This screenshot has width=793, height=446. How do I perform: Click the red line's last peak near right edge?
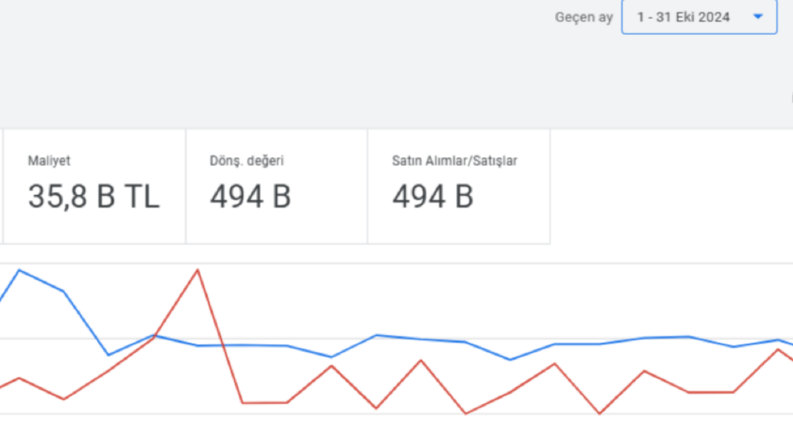coord(778,349)
